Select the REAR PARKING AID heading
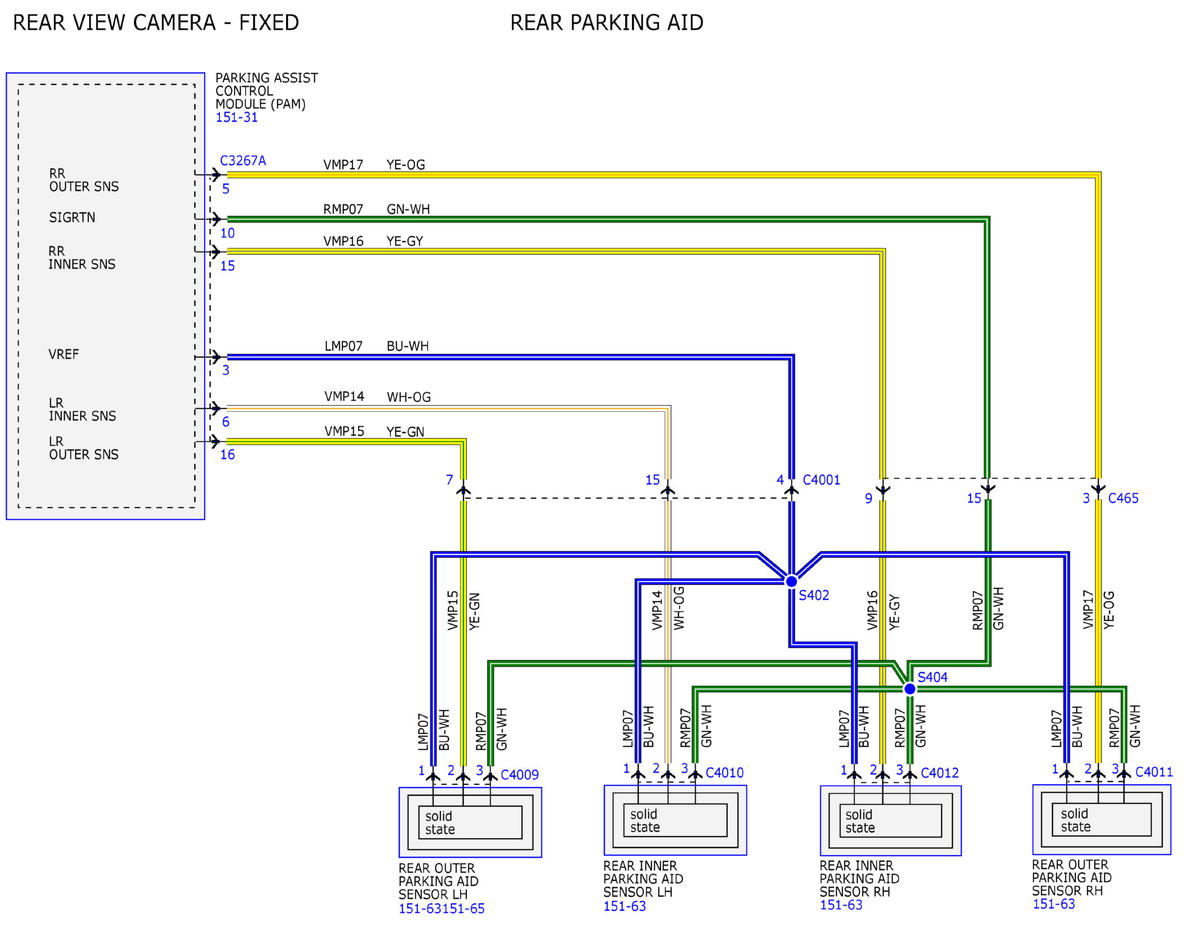Viewport: 1200px width, 927px height. (x=607, y=22)
